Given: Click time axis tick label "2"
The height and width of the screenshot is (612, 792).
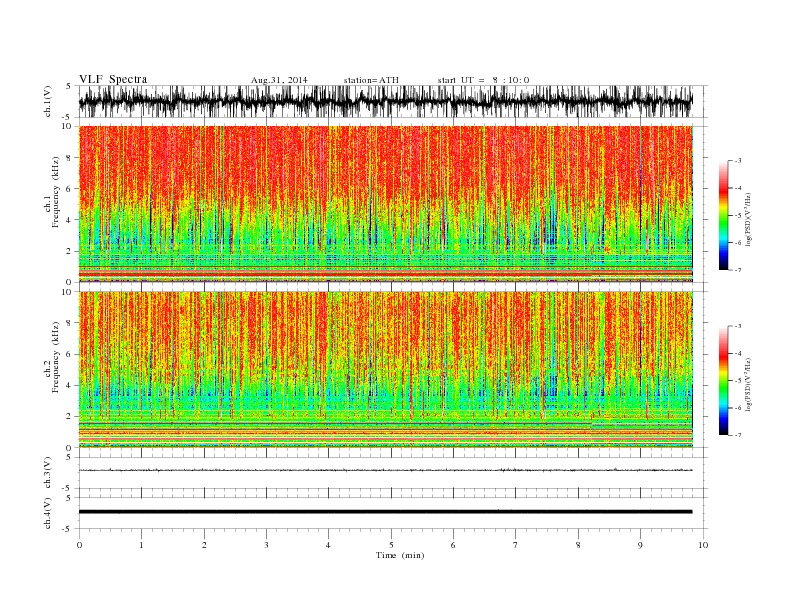Looking at the screenshot, I should pos(204,545).
